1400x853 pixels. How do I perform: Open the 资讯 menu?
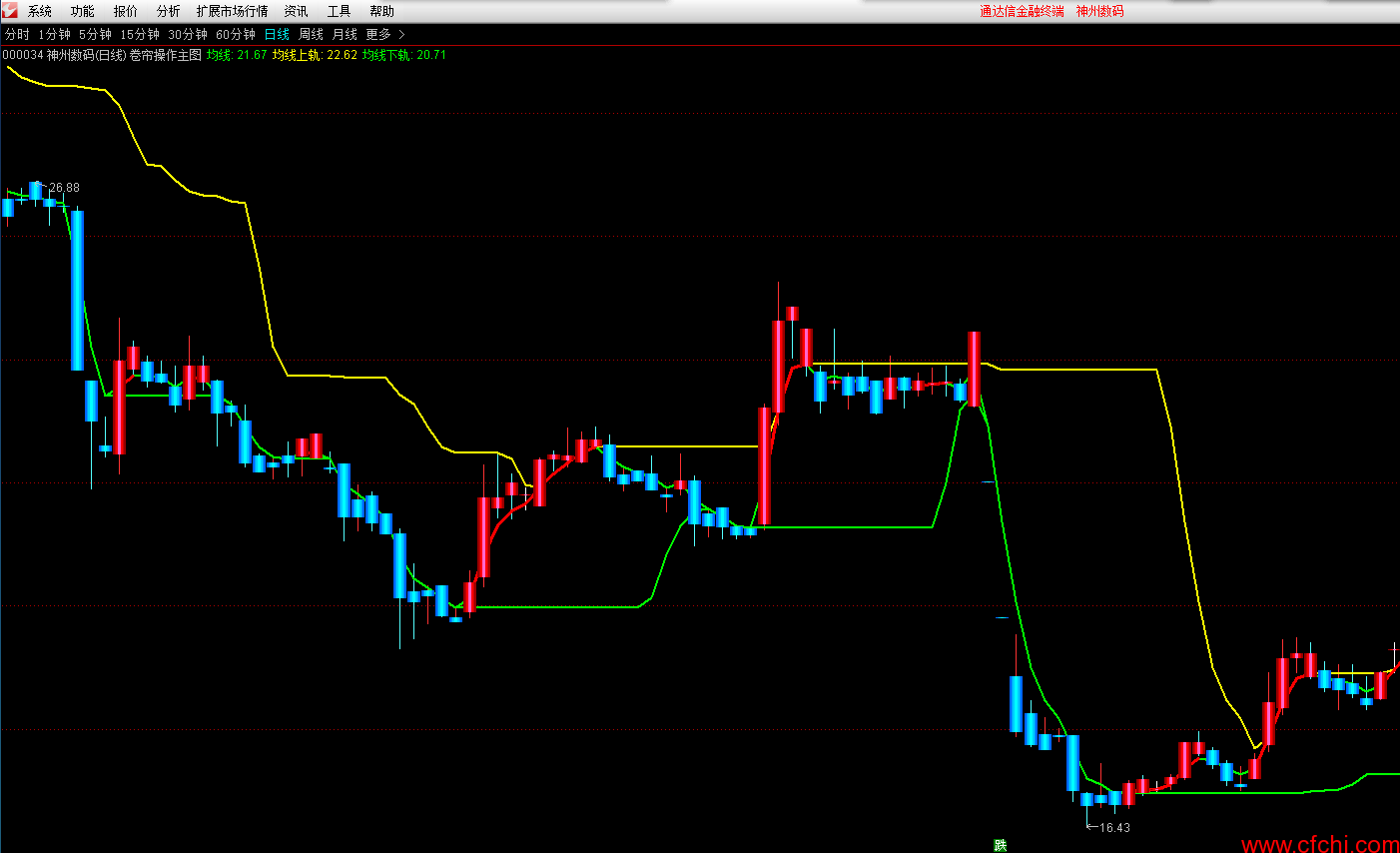[297, 11]
